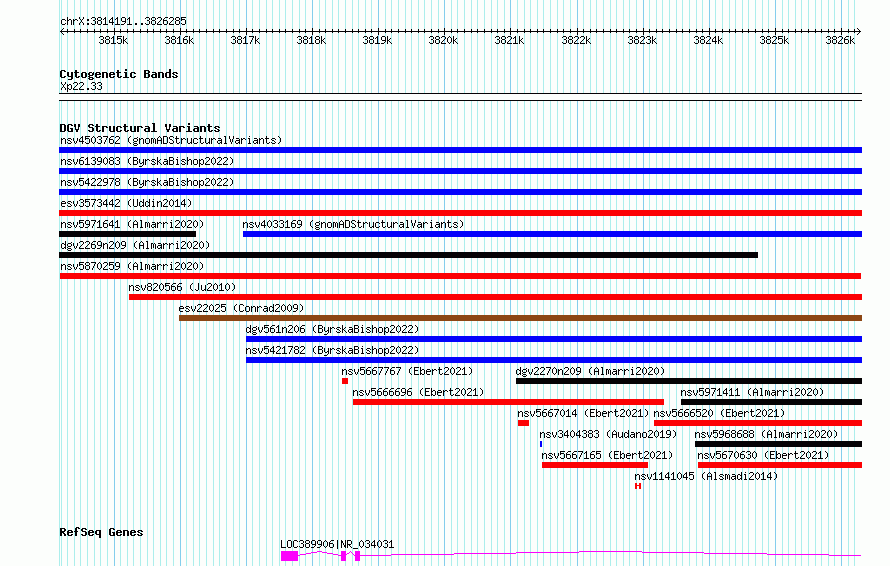Click the 3818k ruler tick label
This screenshot has height=566, width=890.
[311, 40]
